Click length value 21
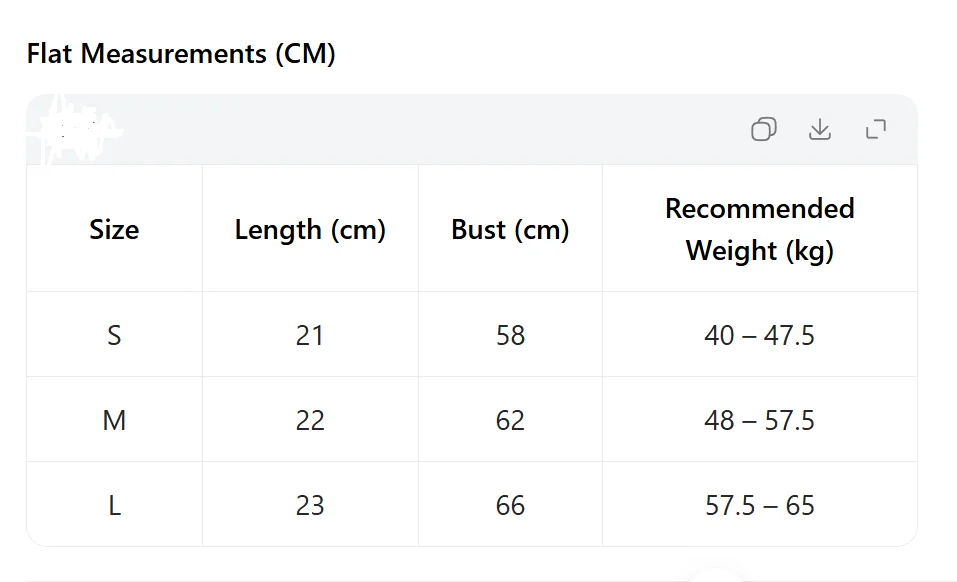This screenshot has width=957, height=582. point(310,335)
